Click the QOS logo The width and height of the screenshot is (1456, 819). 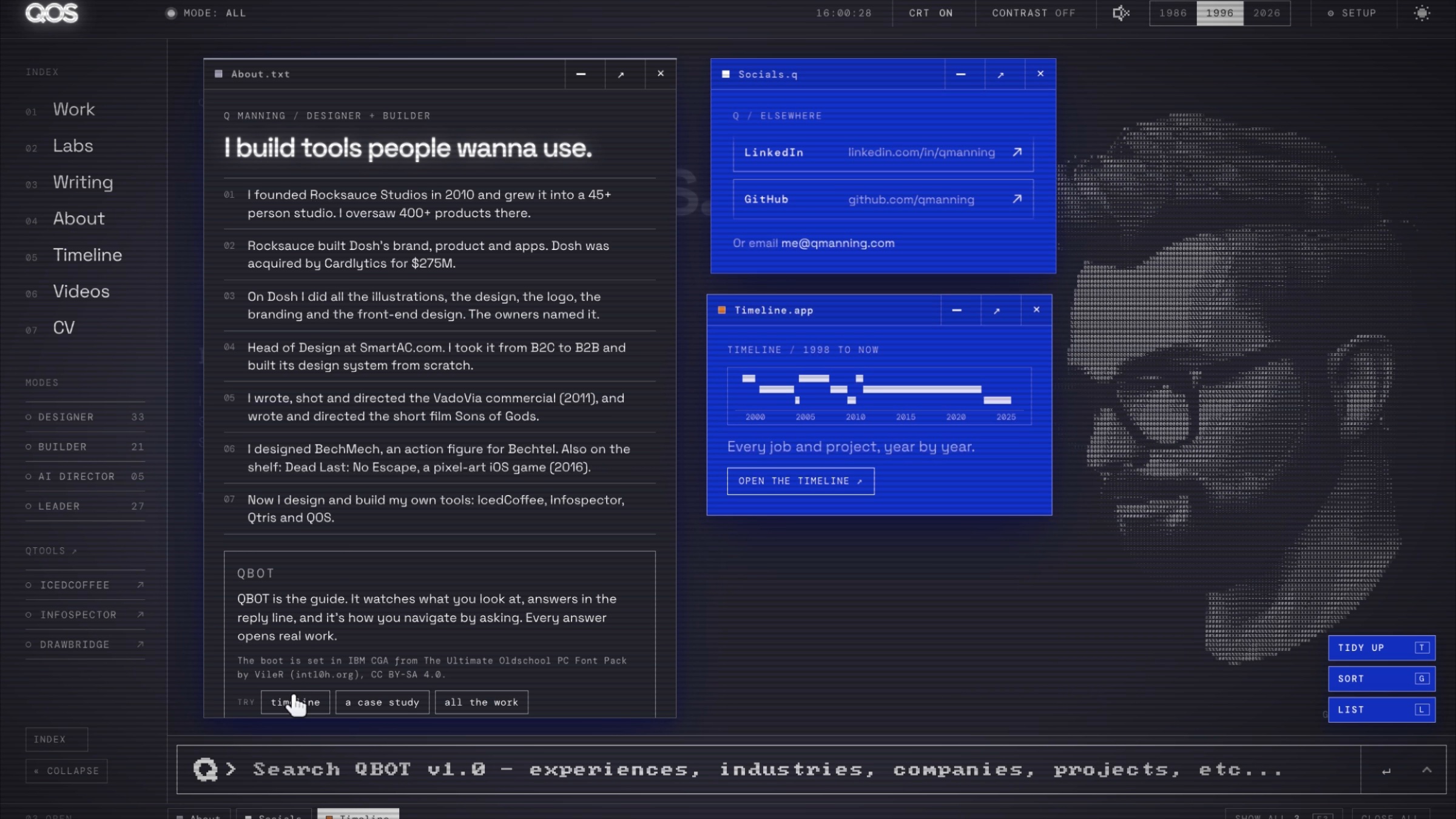click(x=52, y=13)
